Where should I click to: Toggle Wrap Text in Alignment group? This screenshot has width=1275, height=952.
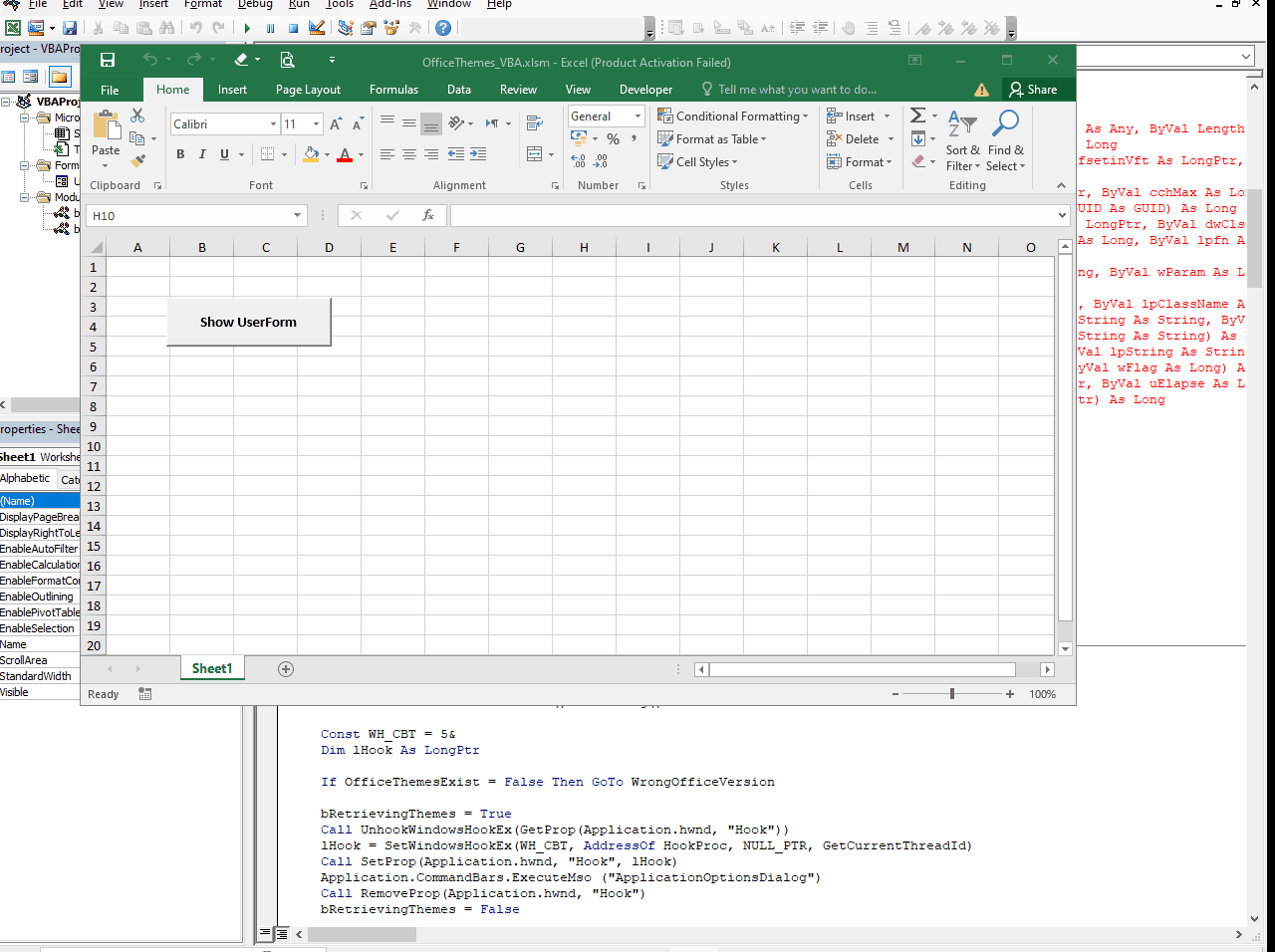tap(535, 123)
